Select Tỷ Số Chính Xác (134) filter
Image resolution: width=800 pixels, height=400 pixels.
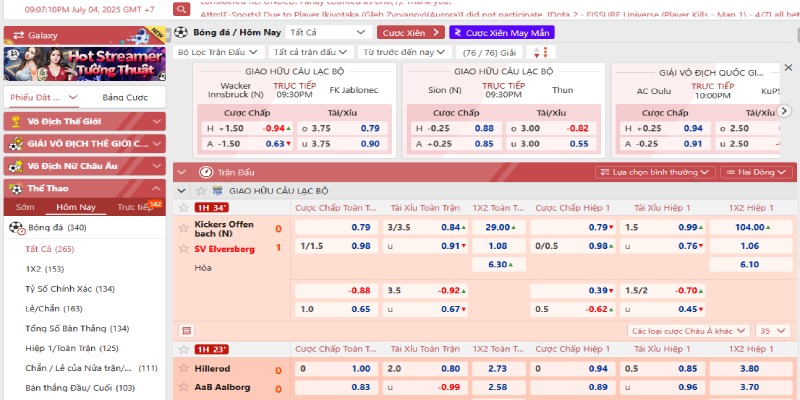(x=70, y=289)
